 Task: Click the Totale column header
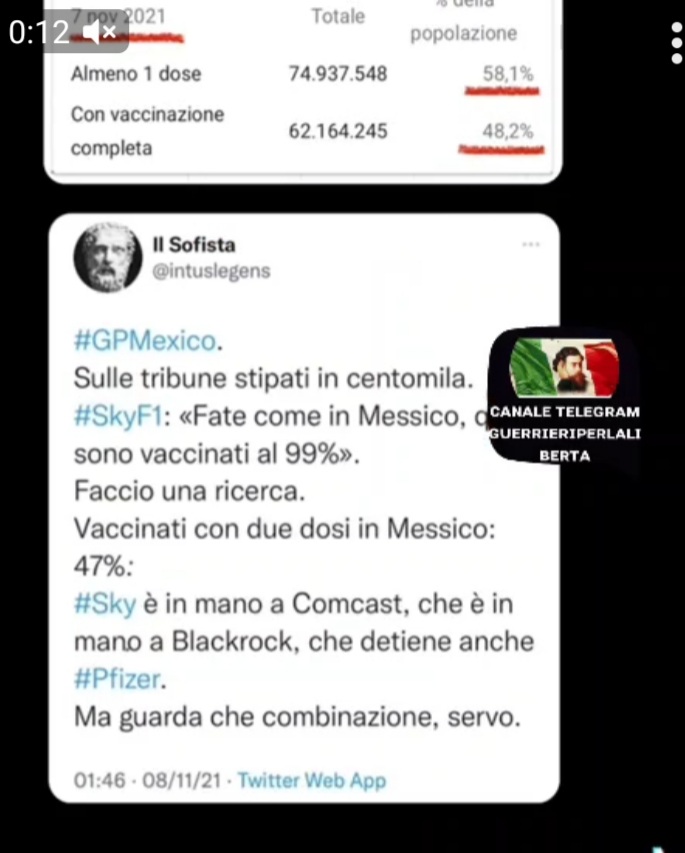coord(338,16)
